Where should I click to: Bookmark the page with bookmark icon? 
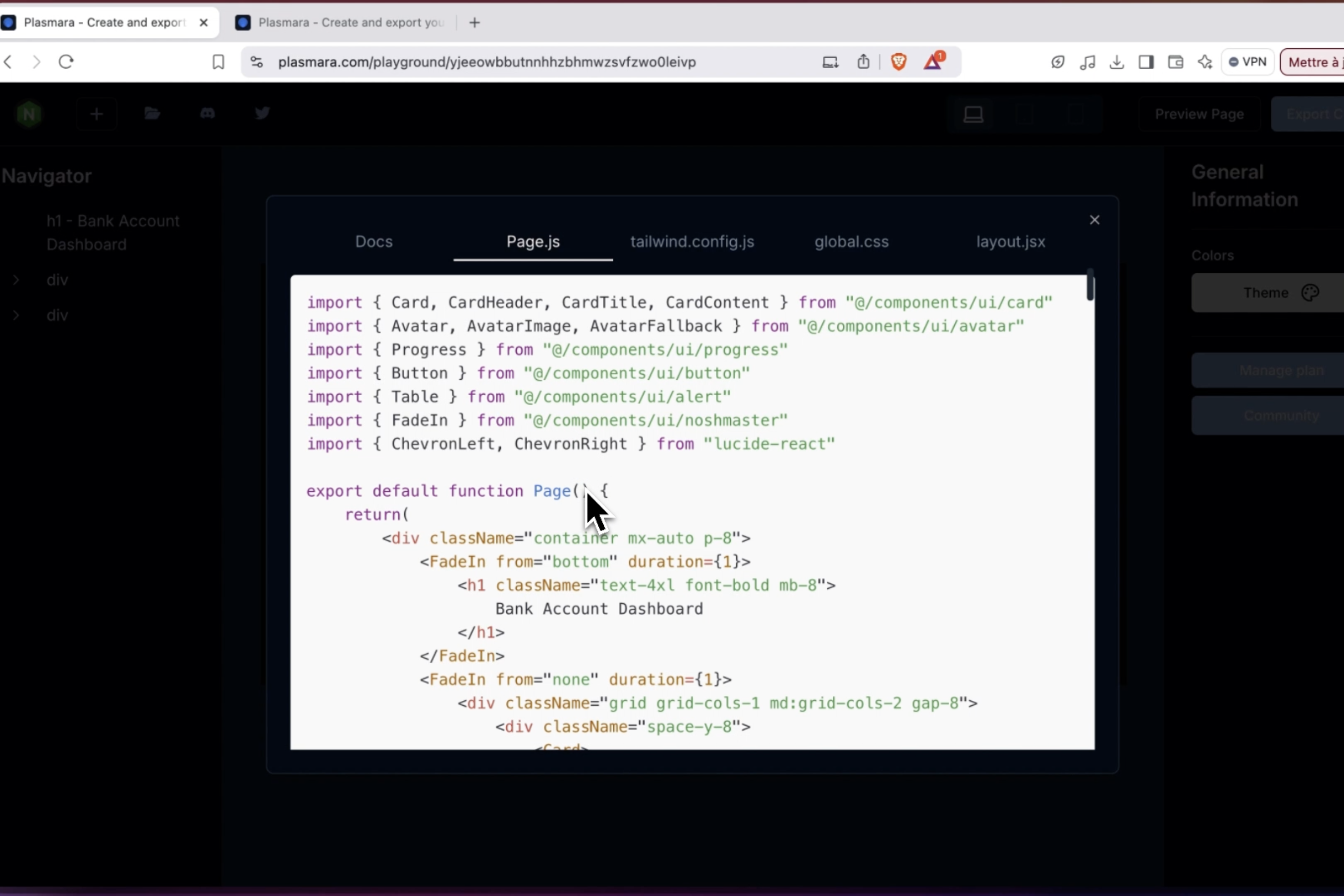(219, 62)
